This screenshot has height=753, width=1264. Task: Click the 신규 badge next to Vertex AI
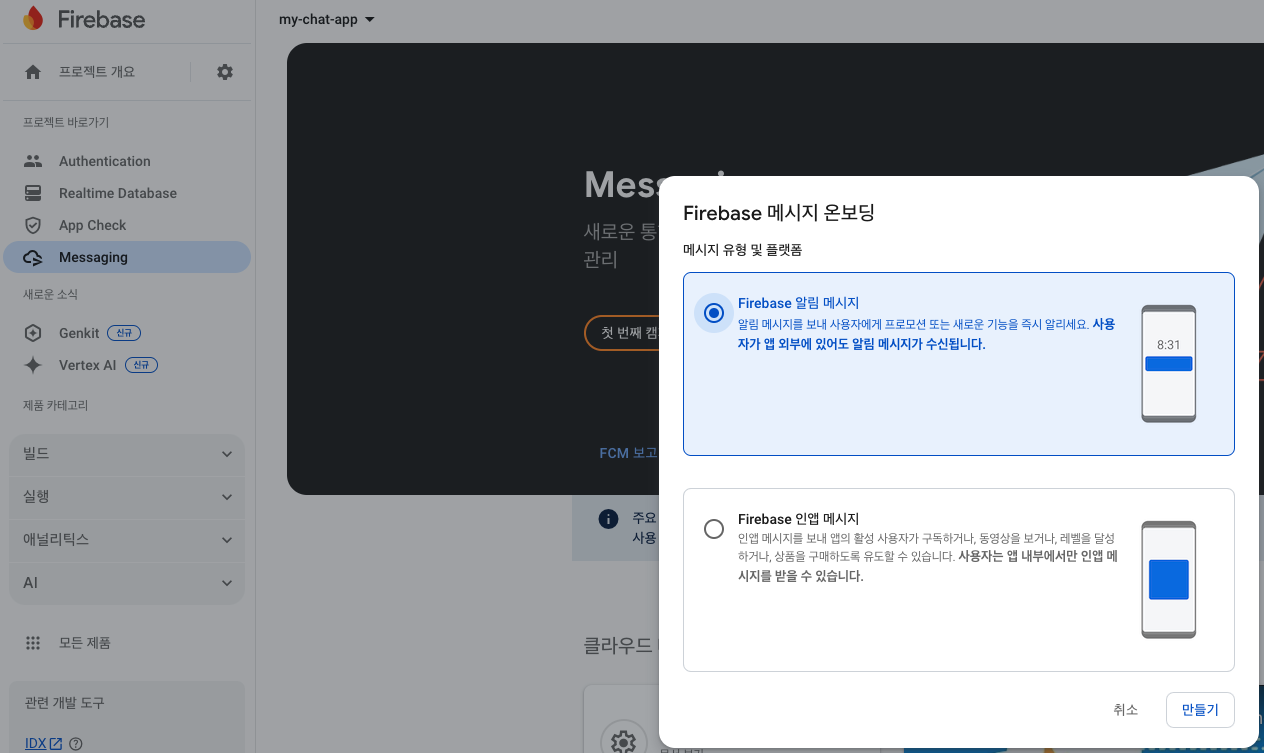click(x=141, y=365)
